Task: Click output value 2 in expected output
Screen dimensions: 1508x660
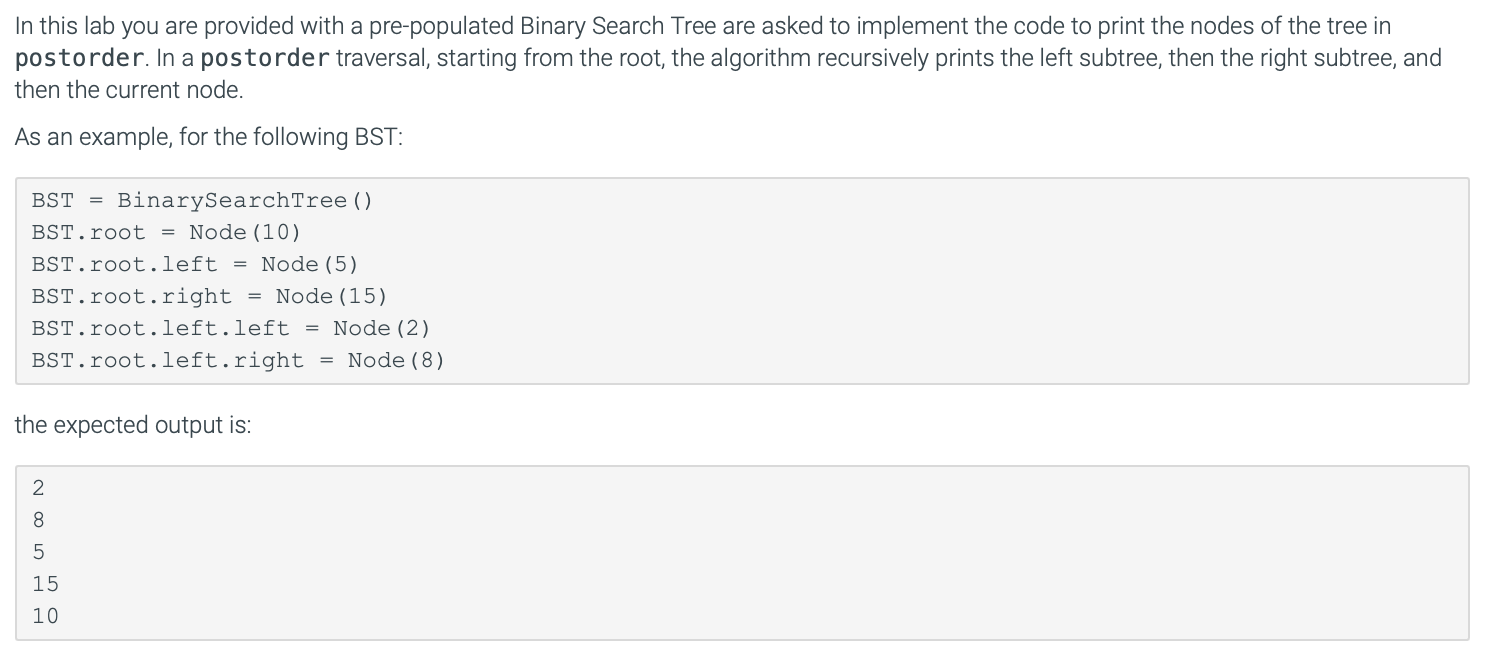Action: coord(39,488)
